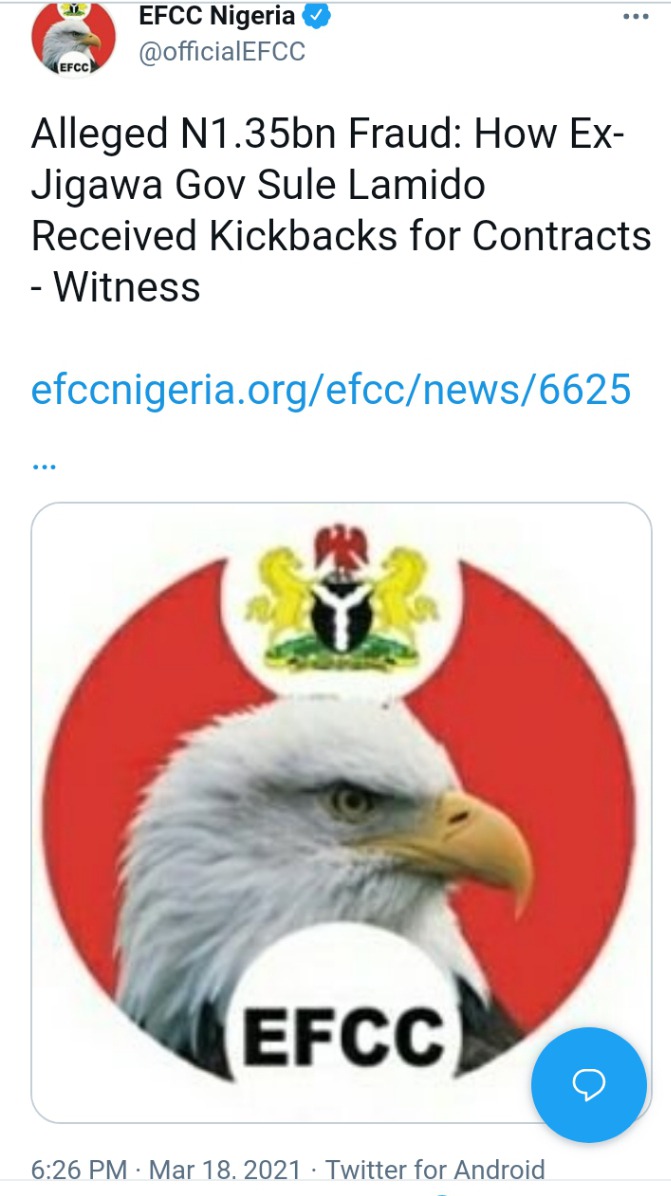Viewport: 671px width, 1196px height.
Task: Tap the Twitter for Android source label
Action: [435, 1169]
